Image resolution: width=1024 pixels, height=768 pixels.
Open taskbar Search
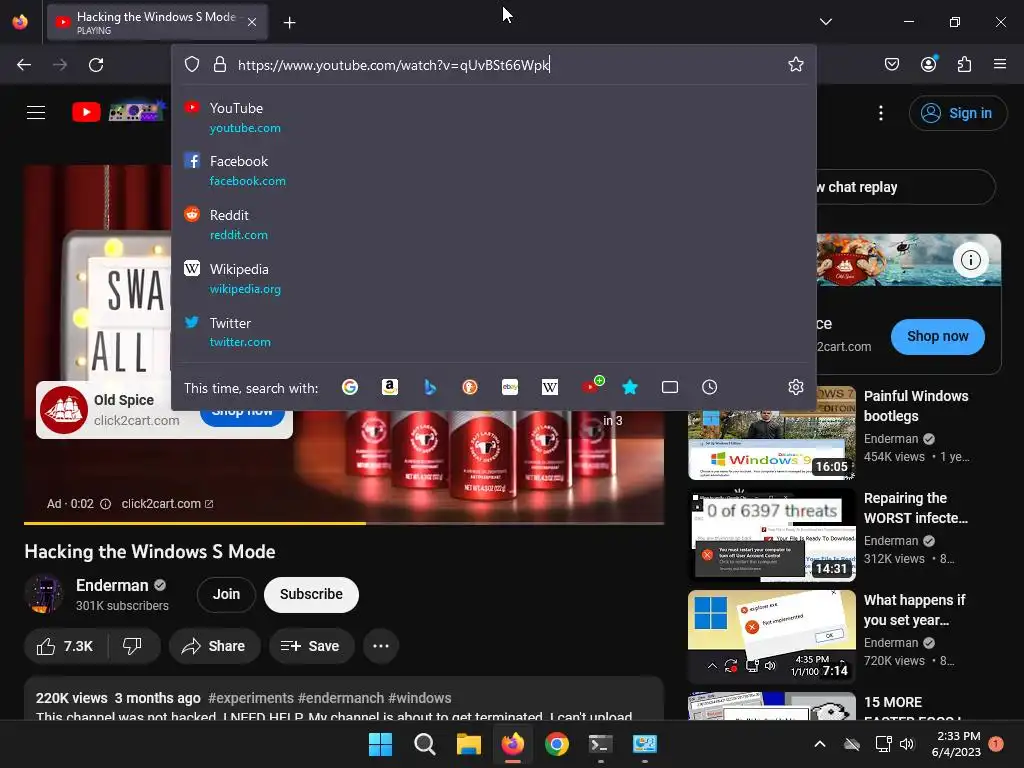[x=424, y=744]
